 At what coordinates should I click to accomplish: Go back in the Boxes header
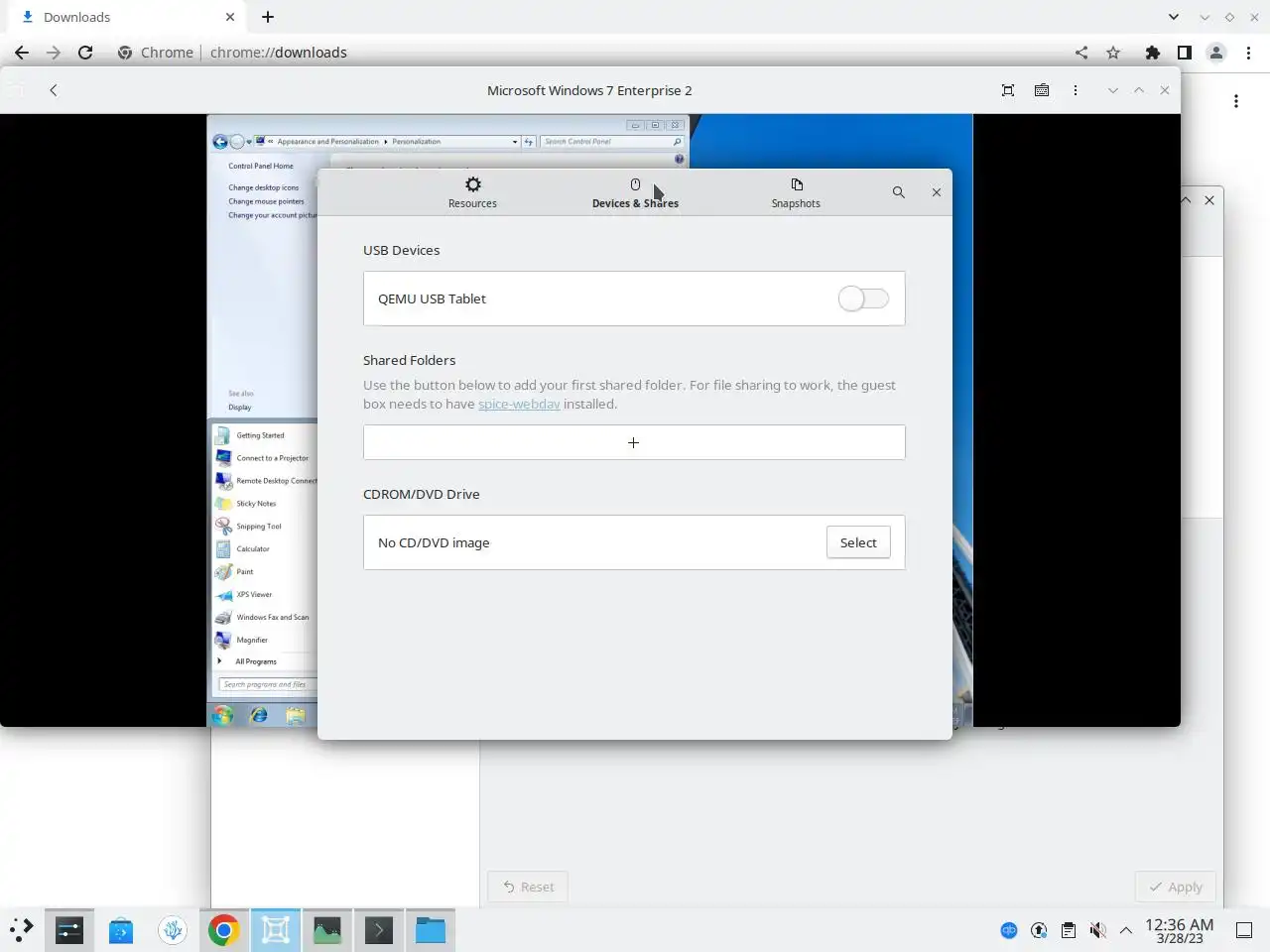(54, 90)
